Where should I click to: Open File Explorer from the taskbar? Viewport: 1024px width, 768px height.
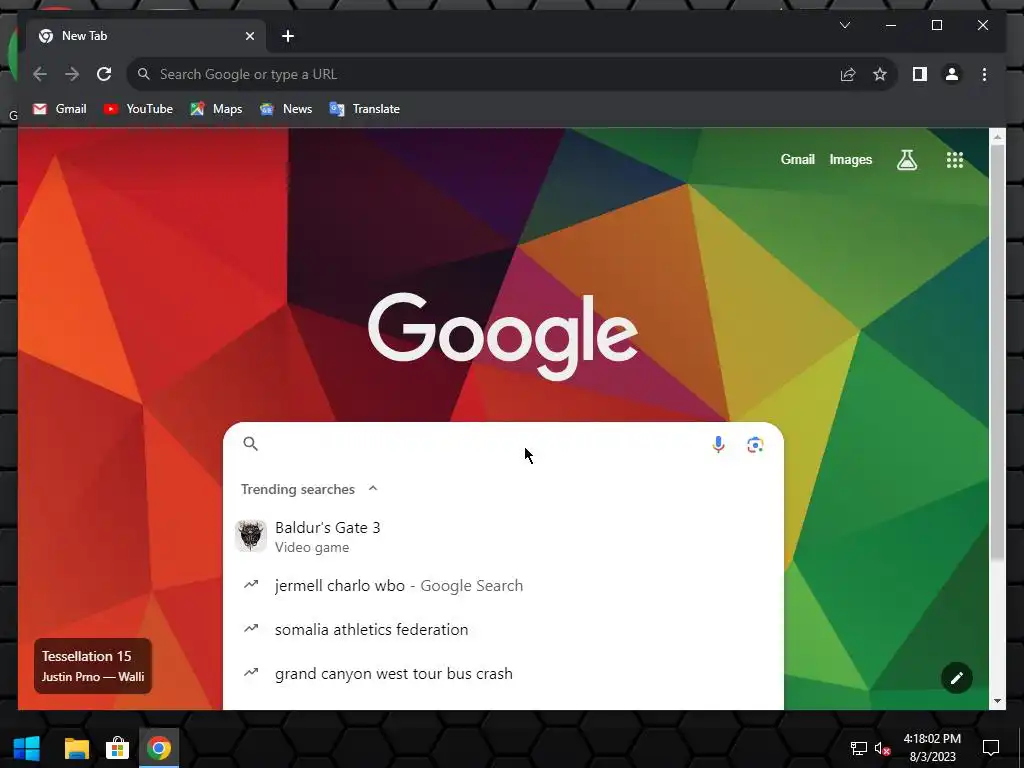(x=76, y=748)
